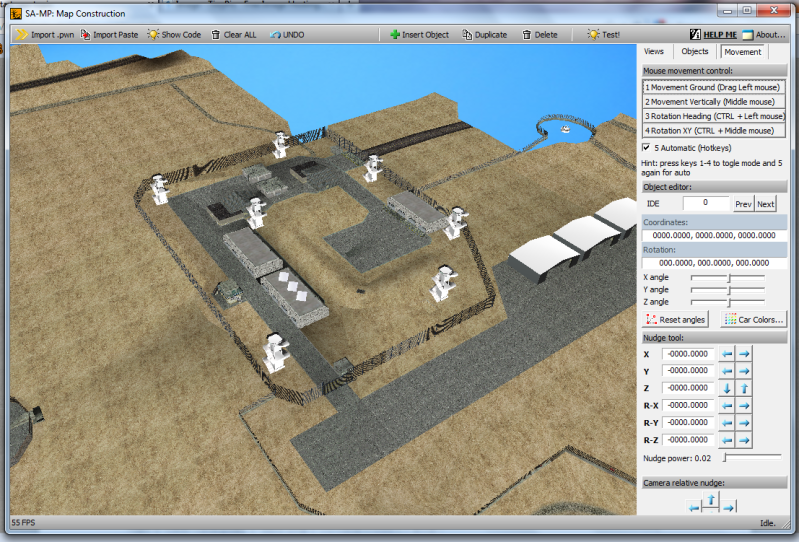Open Show Code from the toolbar
799x542 pixels.
coord(174,34)
